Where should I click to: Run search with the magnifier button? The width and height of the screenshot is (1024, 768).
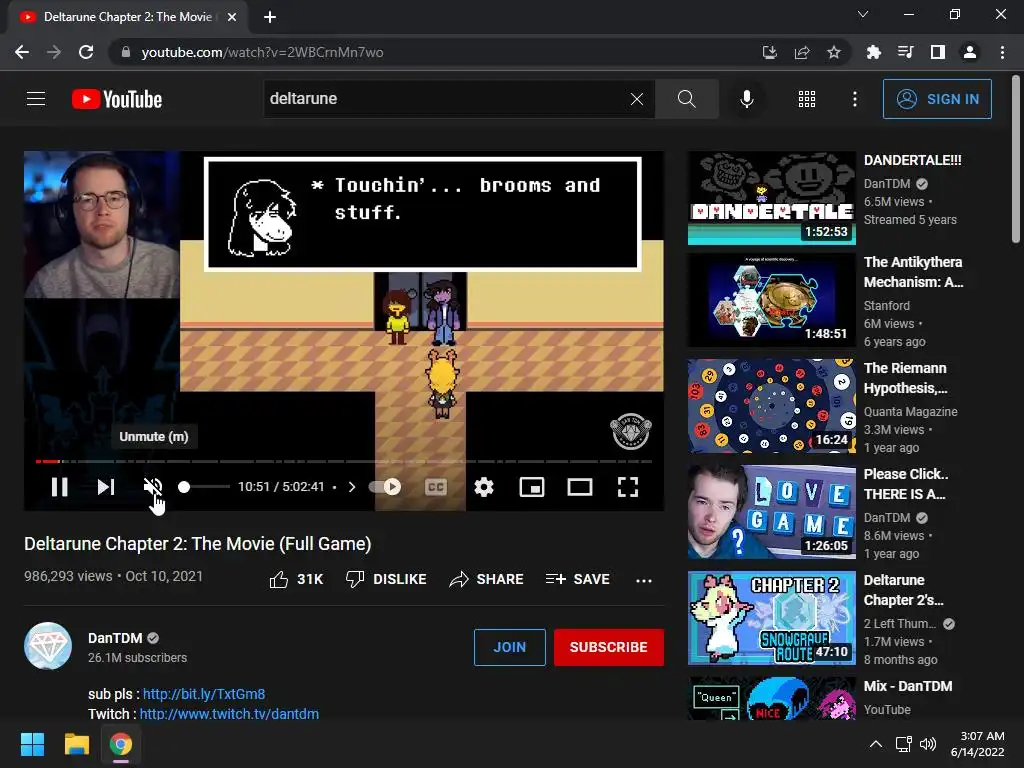coord(686,99)
